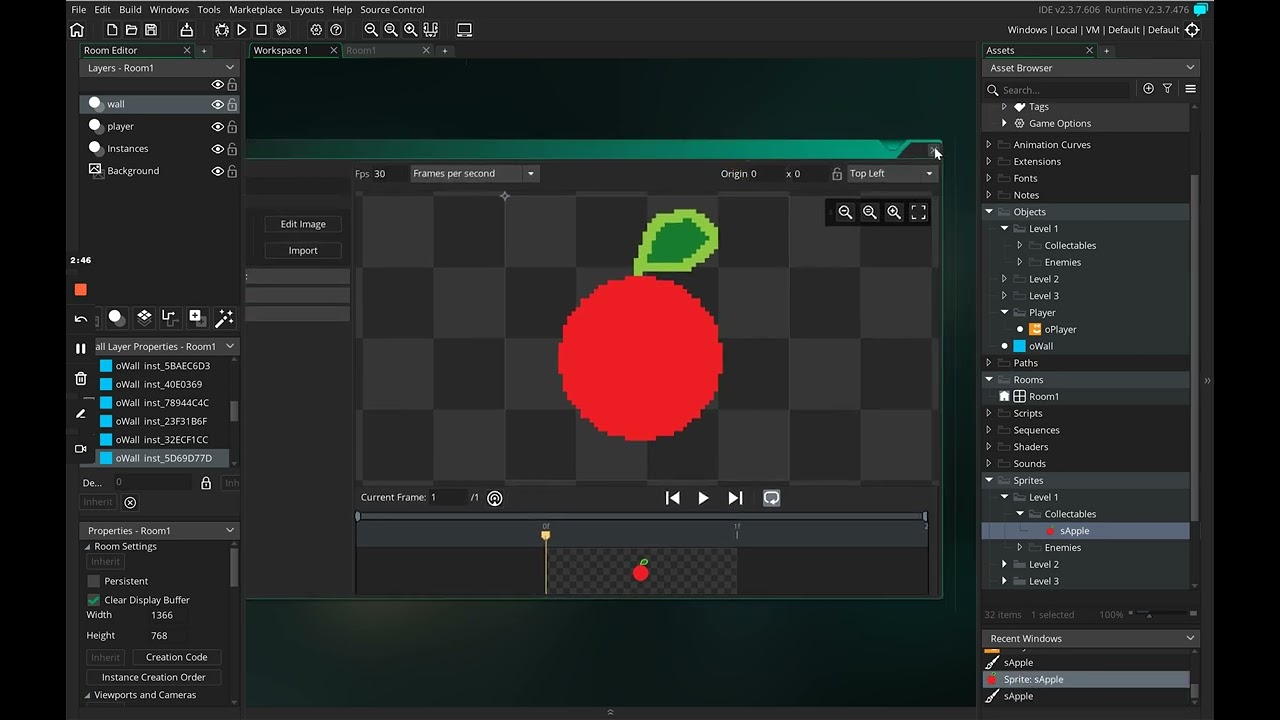This screenshot has width=1280, height=720.
Task: Open Game Options gear in the toolbar
Action: pyautogui.click(x=316, y=30)
